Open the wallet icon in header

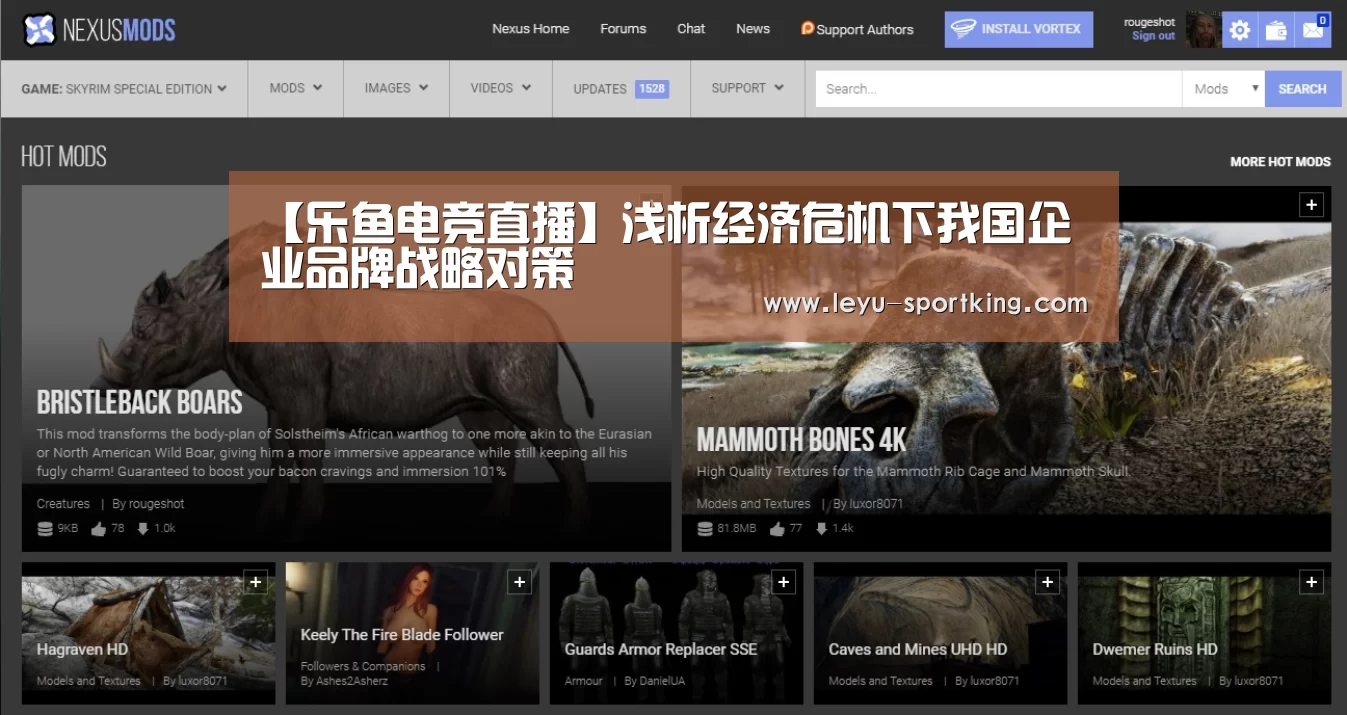(1276, 30)
